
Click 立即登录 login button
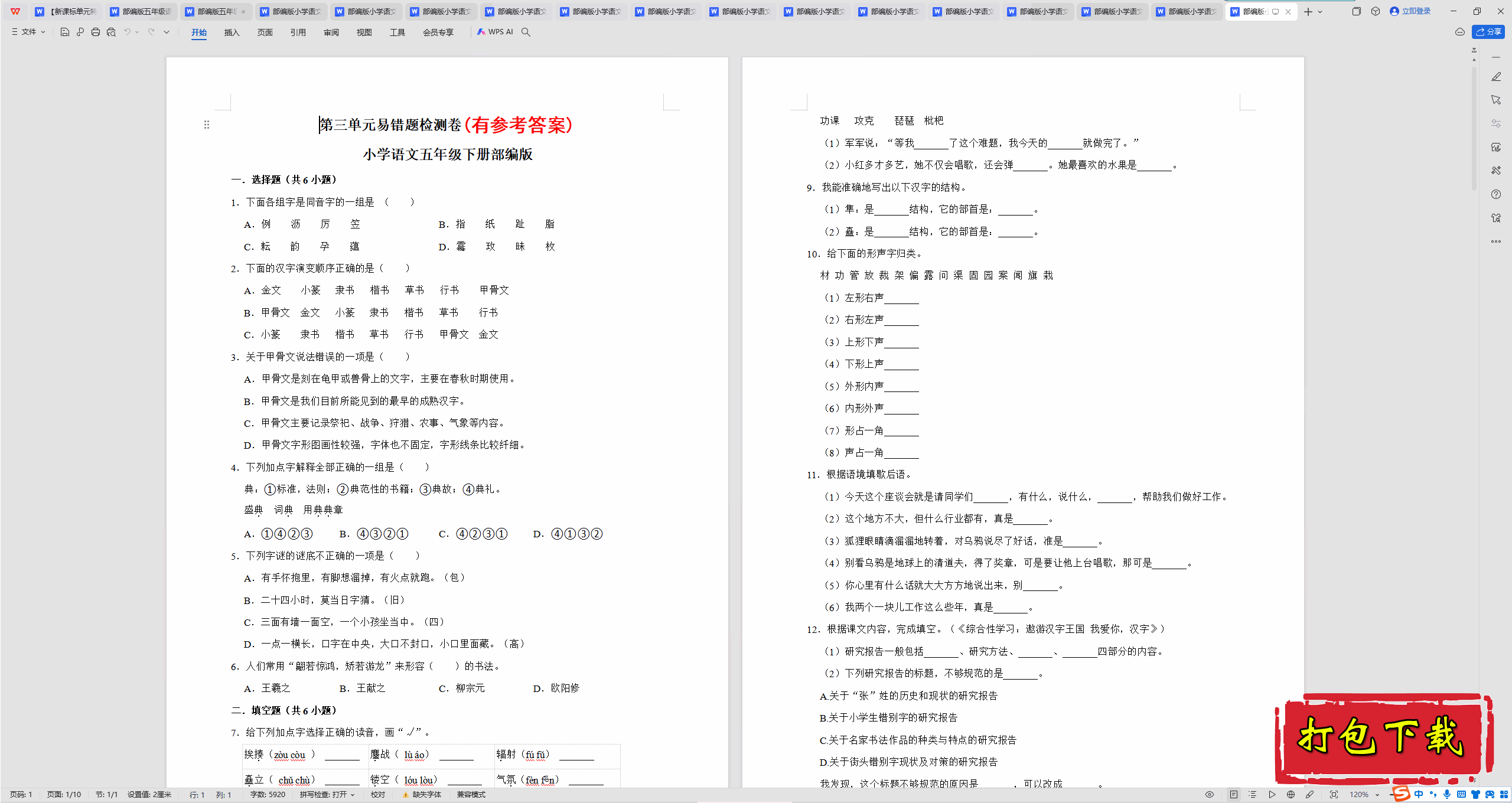pyautogui.click(x=1410, y=11)
